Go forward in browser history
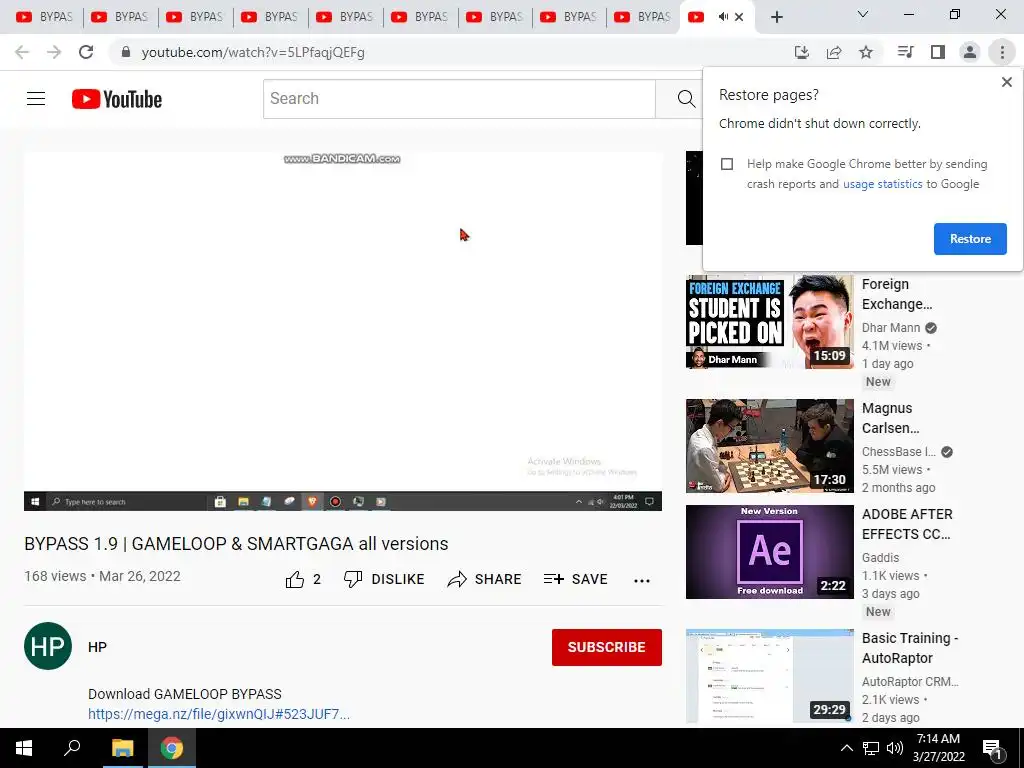The height and width of the screenshot is (768, 1024). pos(54,52)
